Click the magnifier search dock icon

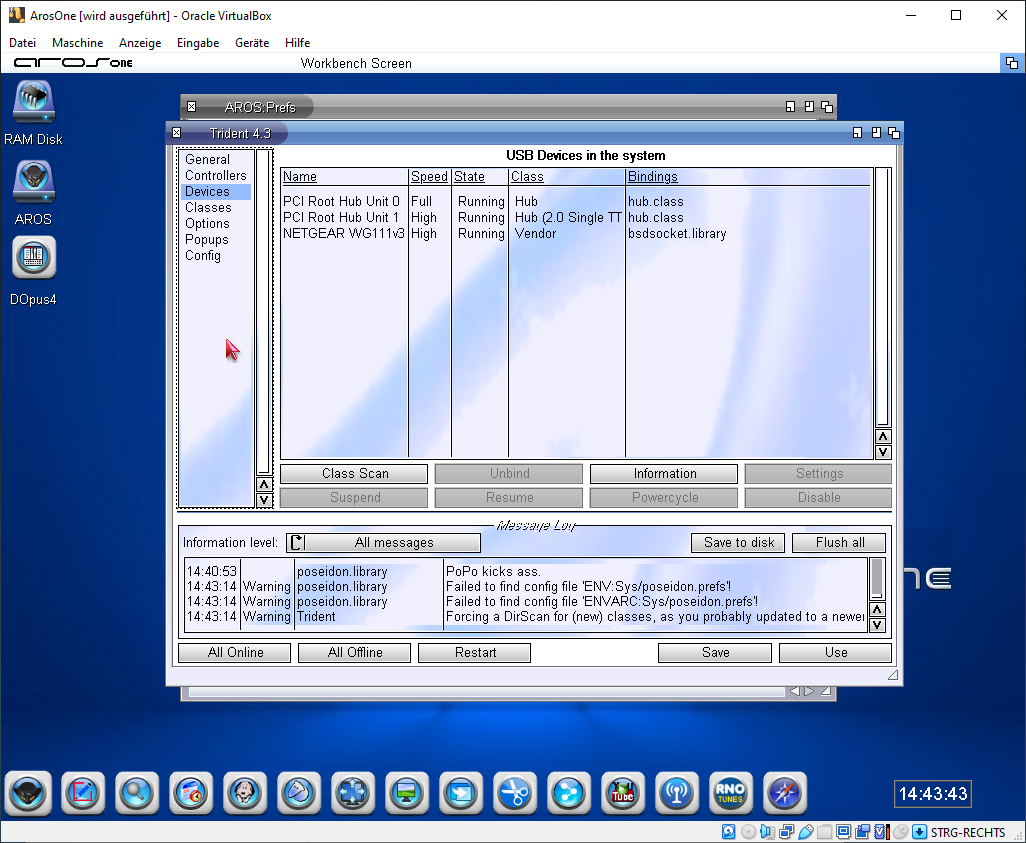(135, 793)
